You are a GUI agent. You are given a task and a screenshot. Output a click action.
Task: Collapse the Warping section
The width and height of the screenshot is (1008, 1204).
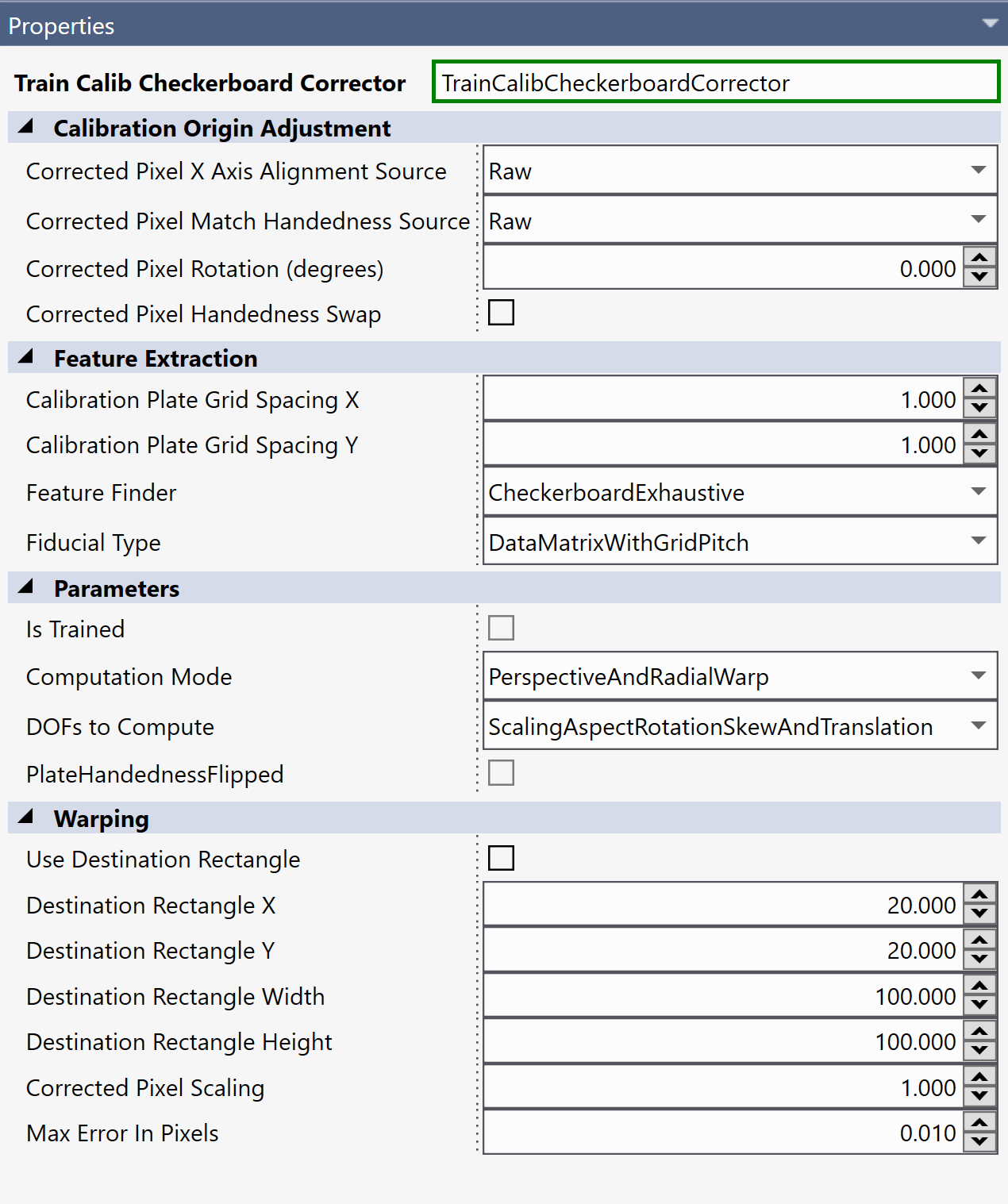(x=26, y=817)
